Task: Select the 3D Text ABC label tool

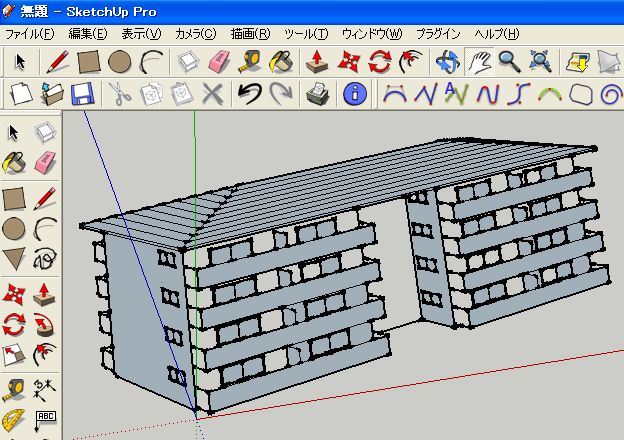Action: tap(45, 421)
